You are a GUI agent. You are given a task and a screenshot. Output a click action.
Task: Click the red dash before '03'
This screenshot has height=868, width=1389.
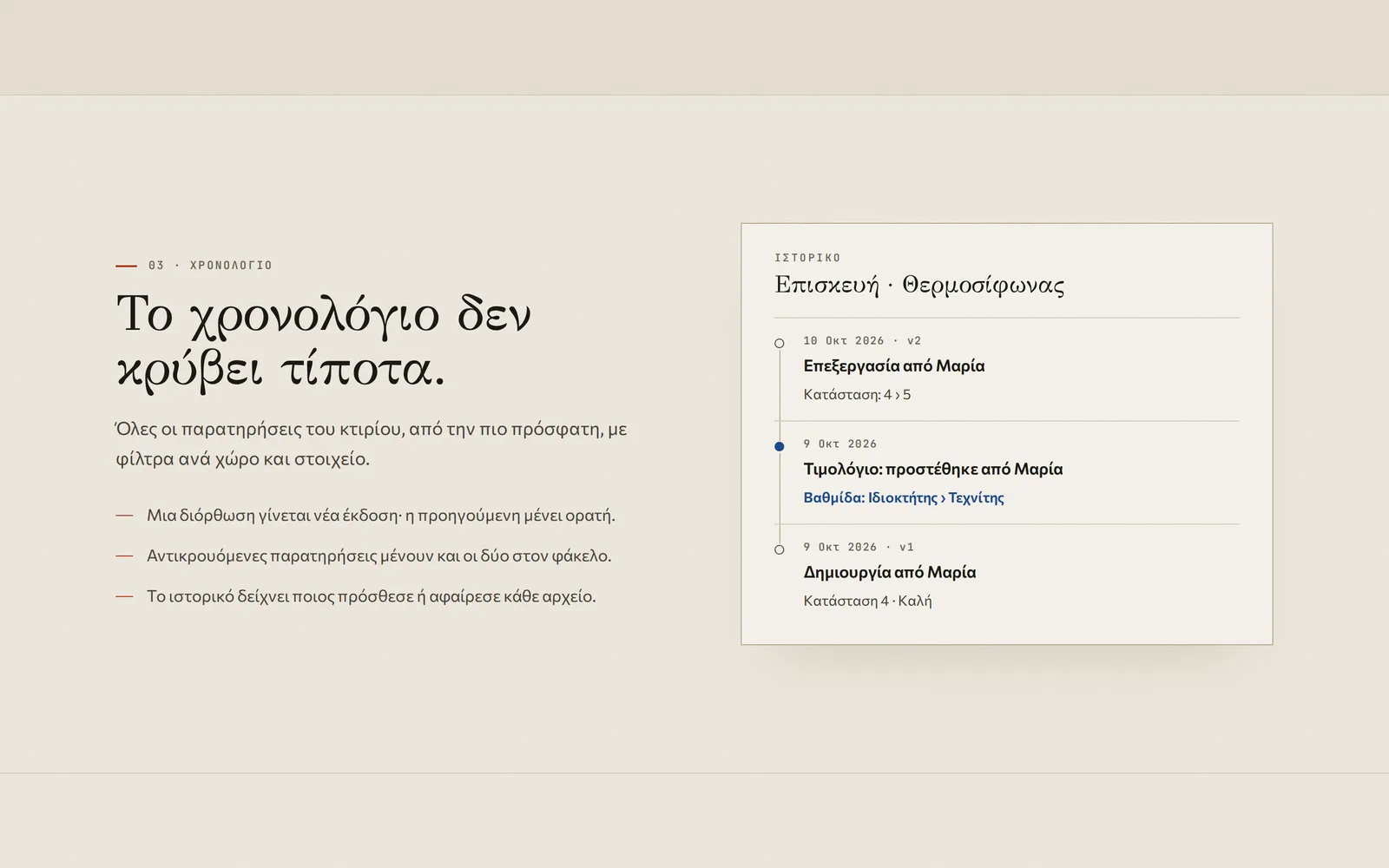126,266
